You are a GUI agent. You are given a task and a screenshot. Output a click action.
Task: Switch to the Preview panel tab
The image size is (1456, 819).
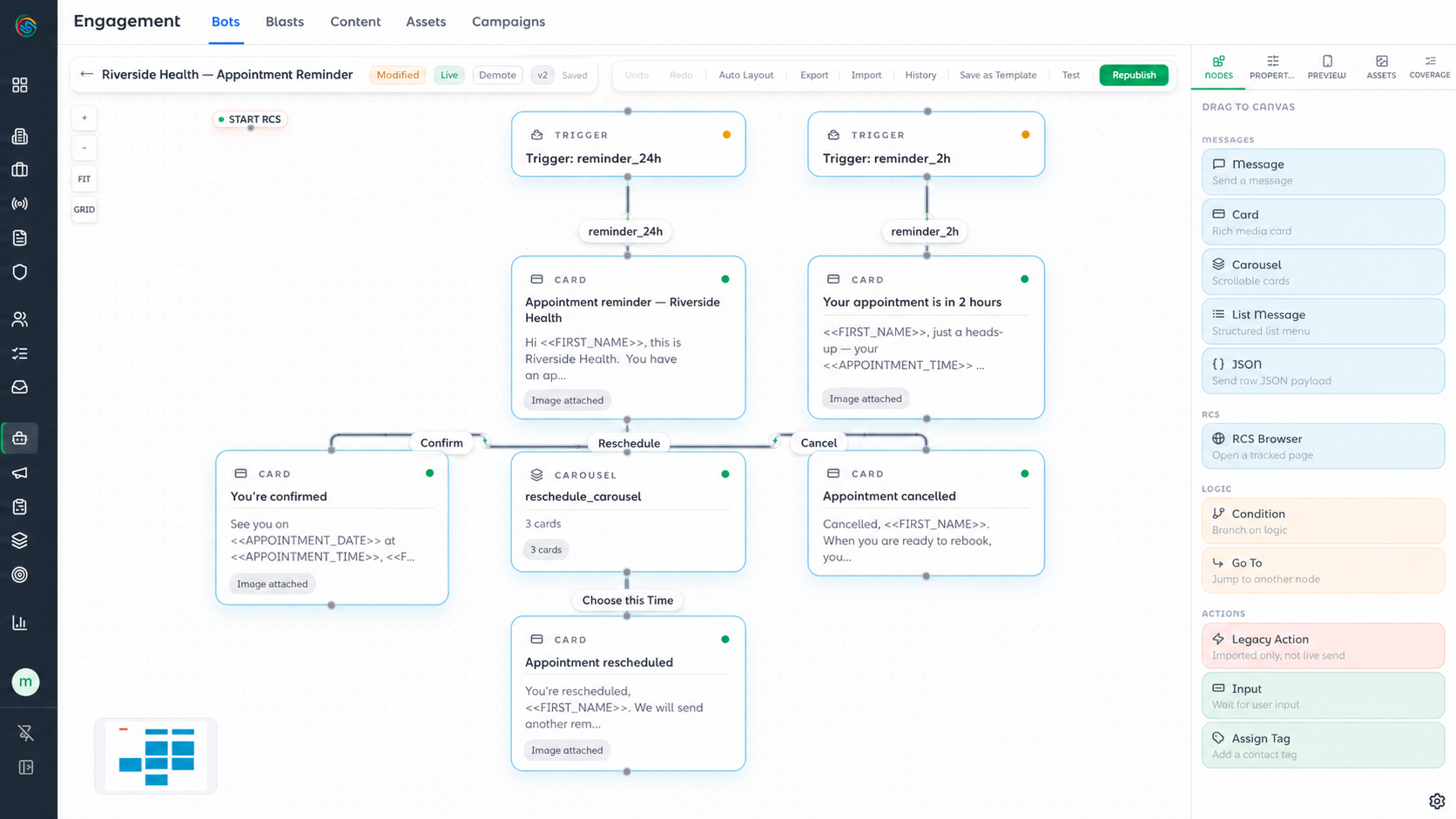1327,67
